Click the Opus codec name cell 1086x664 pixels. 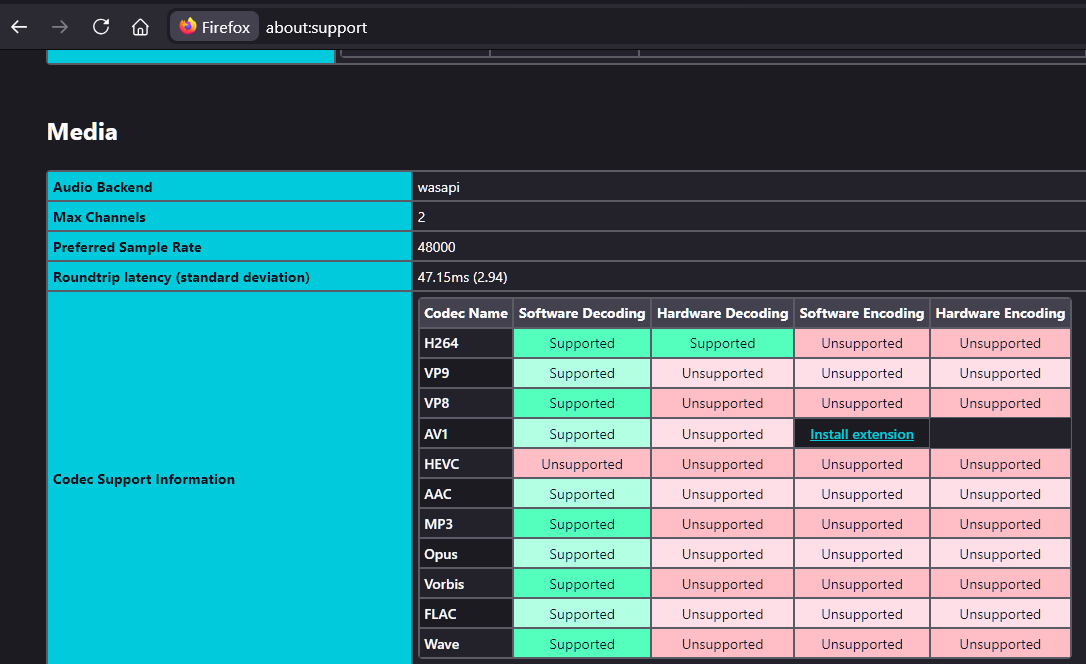(441, 554)
